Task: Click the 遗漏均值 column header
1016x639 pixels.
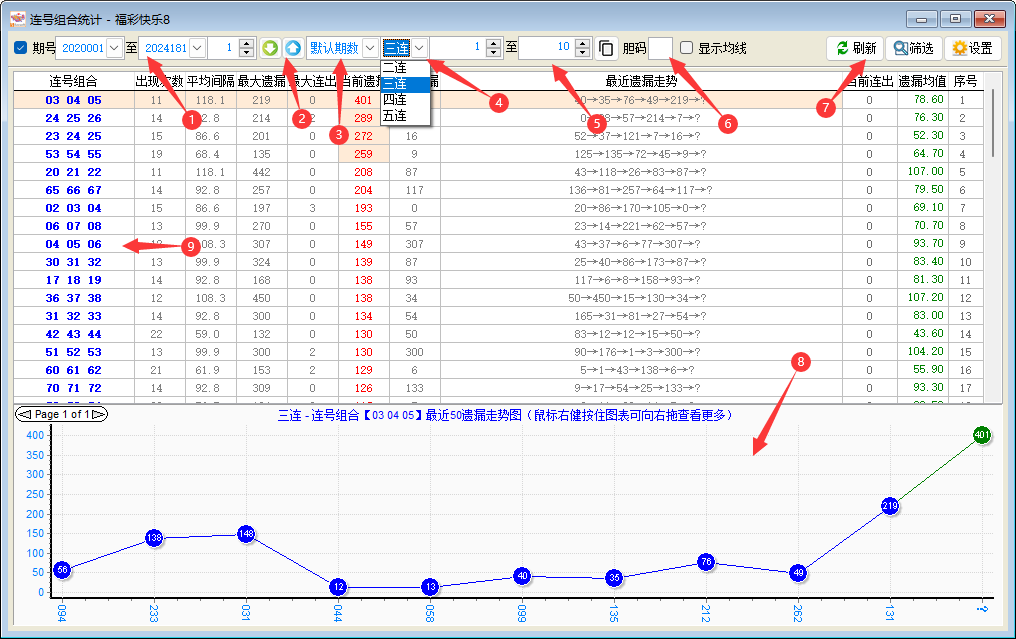Action: tap(922, 82)
